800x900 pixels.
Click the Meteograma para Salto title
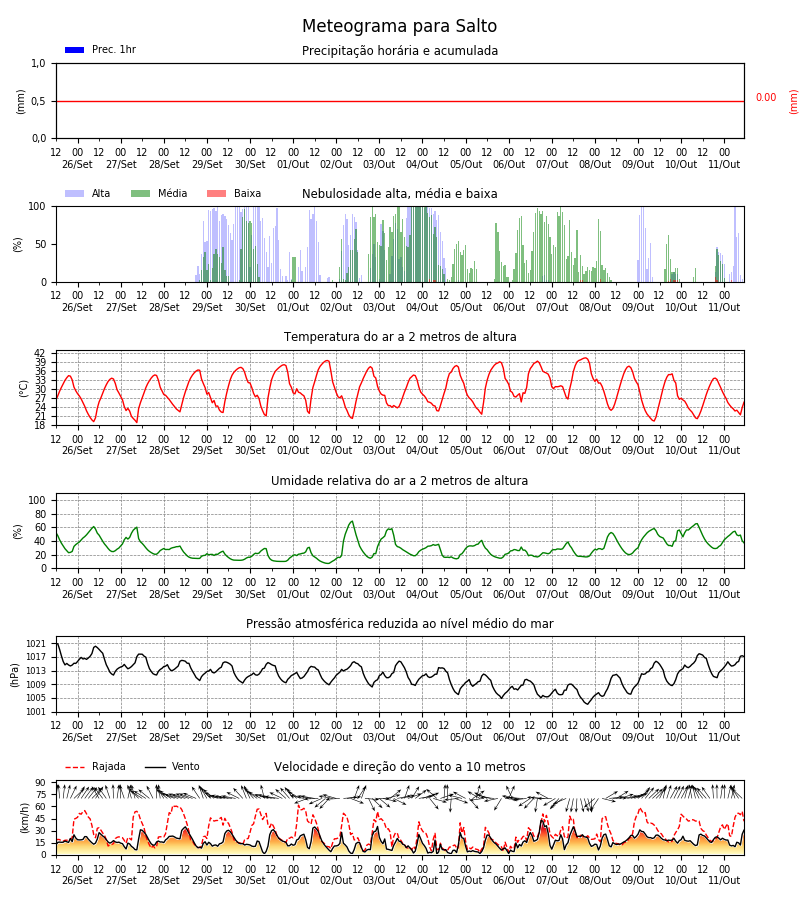point(399,26)
